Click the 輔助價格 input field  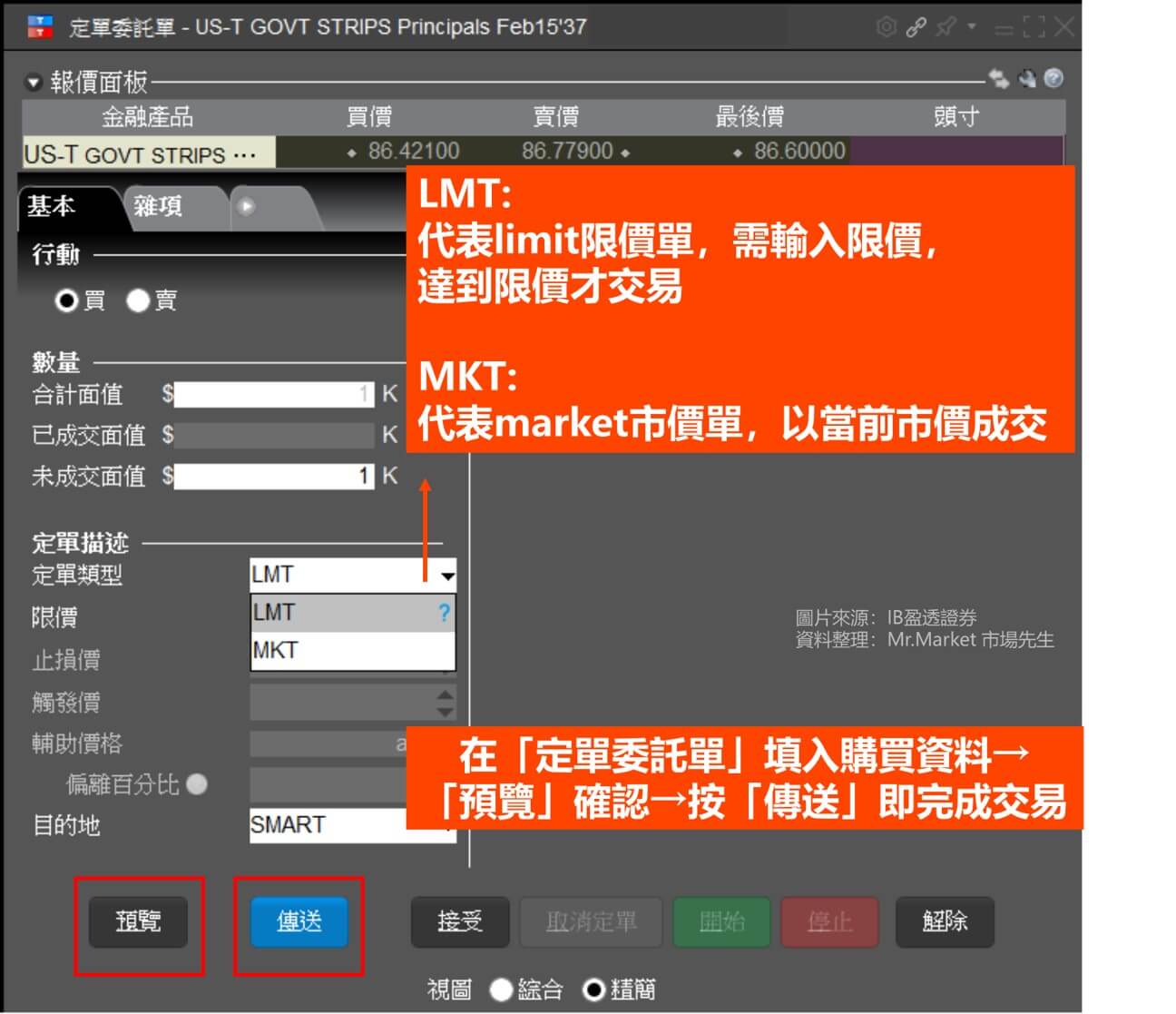coord(328,744)
